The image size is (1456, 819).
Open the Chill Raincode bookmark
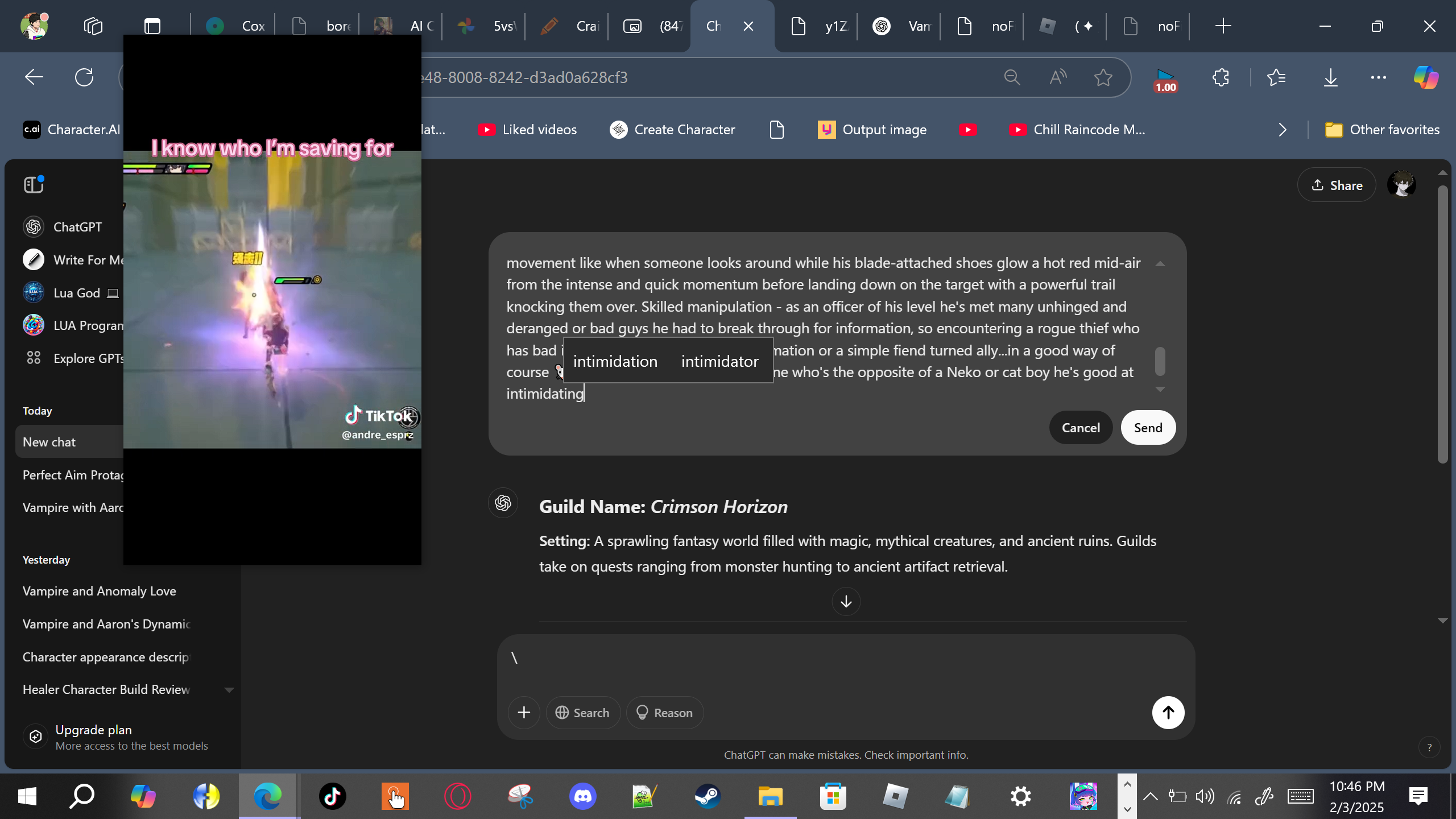coord(1077,130)
